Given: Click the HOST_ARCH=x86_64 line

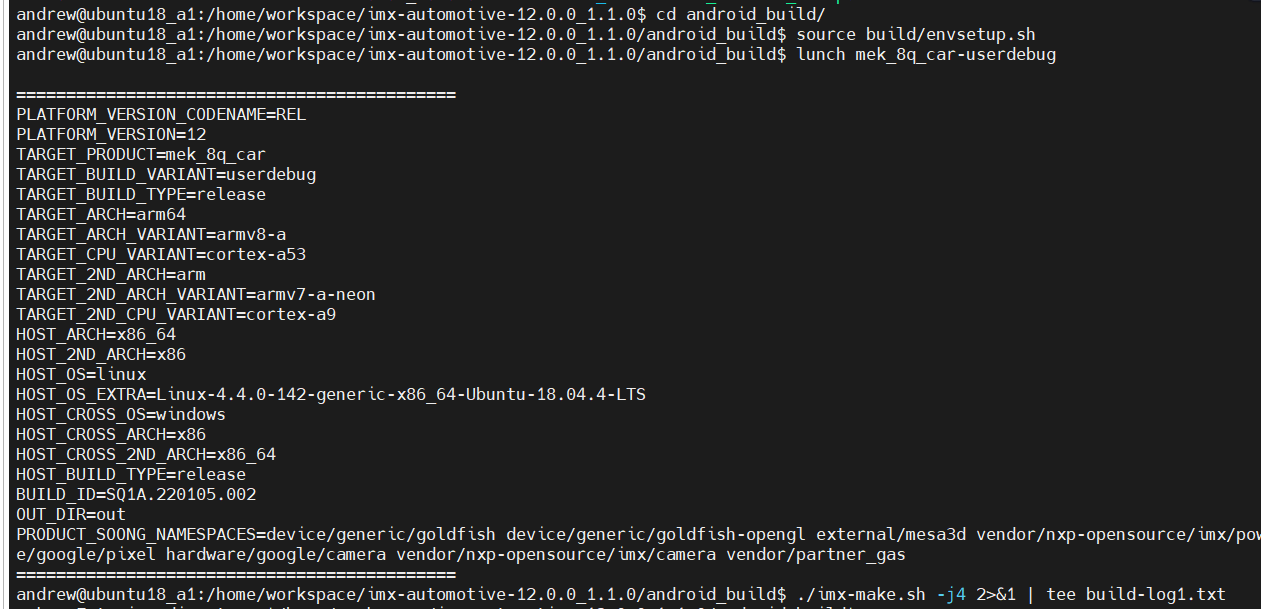Looking at the screenshot, I should 96,334.
